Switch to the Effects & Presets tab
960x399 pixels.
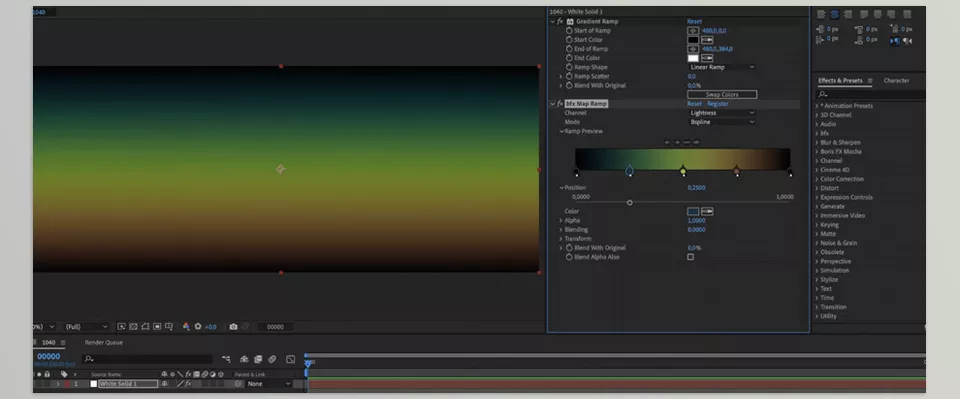840,81
